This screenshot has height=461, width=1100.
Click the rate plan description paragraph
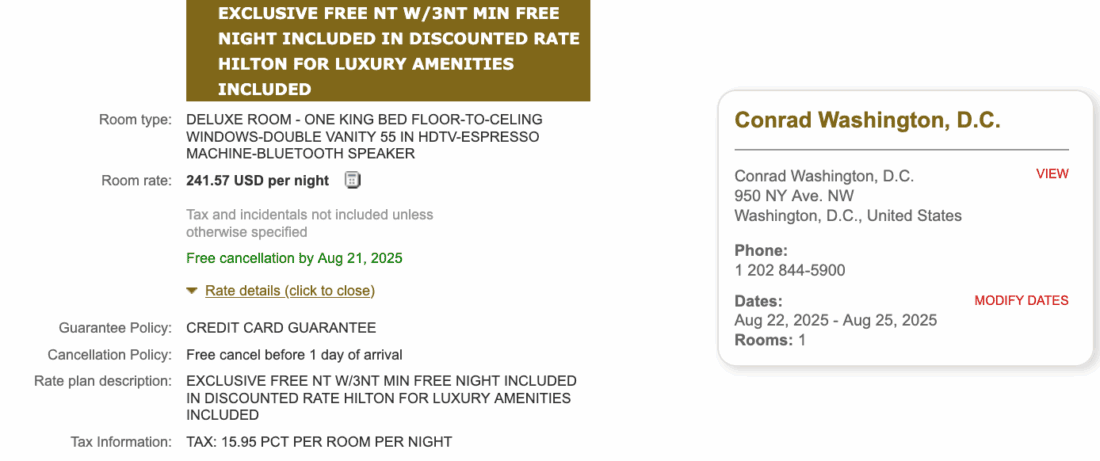[381, 398]
